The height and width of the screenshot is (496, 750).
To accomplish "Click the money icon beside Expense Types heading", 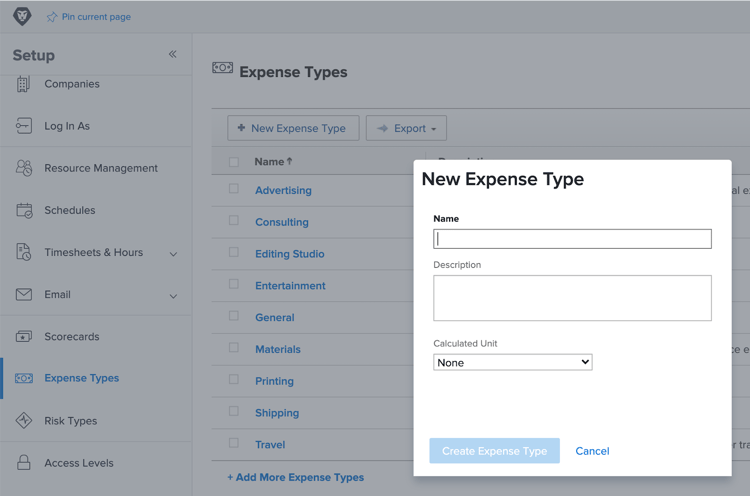I will point(222,68).
